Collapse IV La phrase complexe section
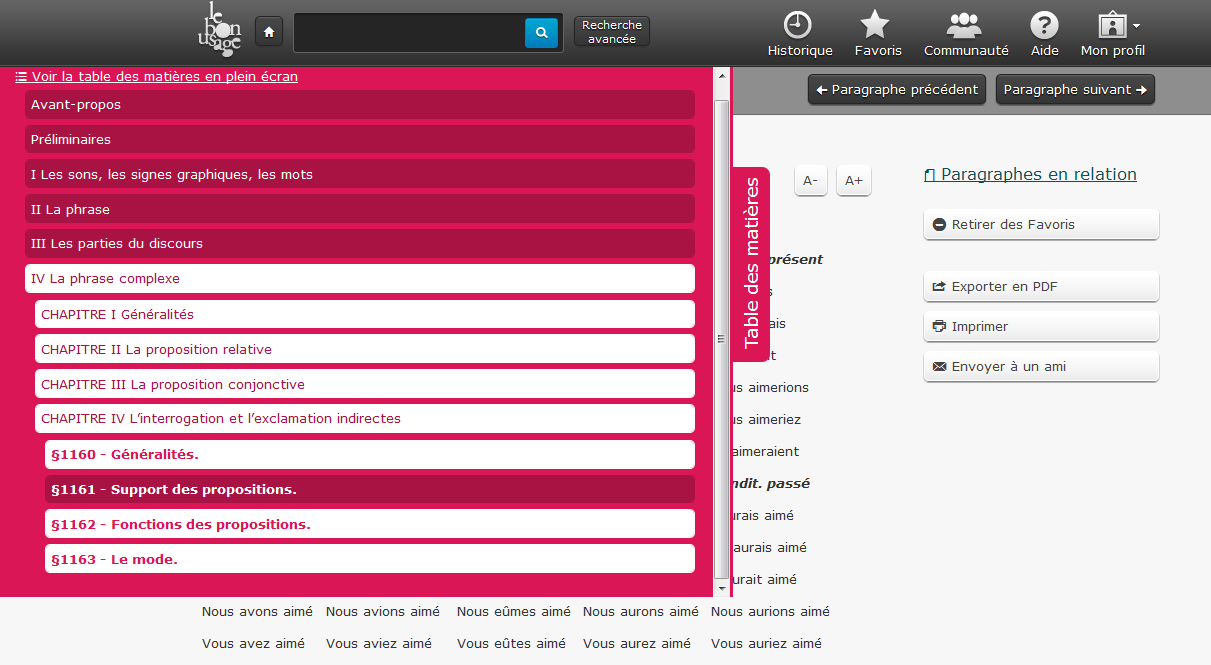The height and width of the screenshot is (665, 1211). pos(359,279)
